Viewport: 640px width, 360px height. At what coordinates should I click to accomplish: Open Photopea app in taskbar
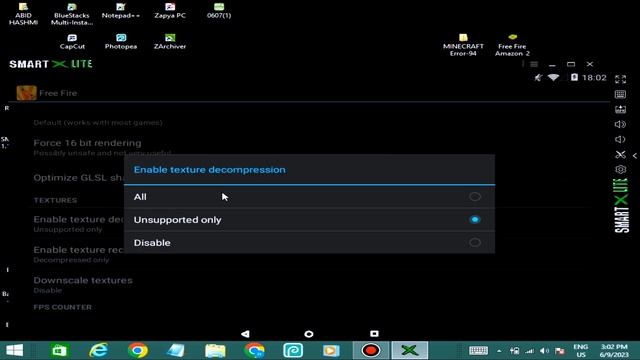tap(293, 350)
